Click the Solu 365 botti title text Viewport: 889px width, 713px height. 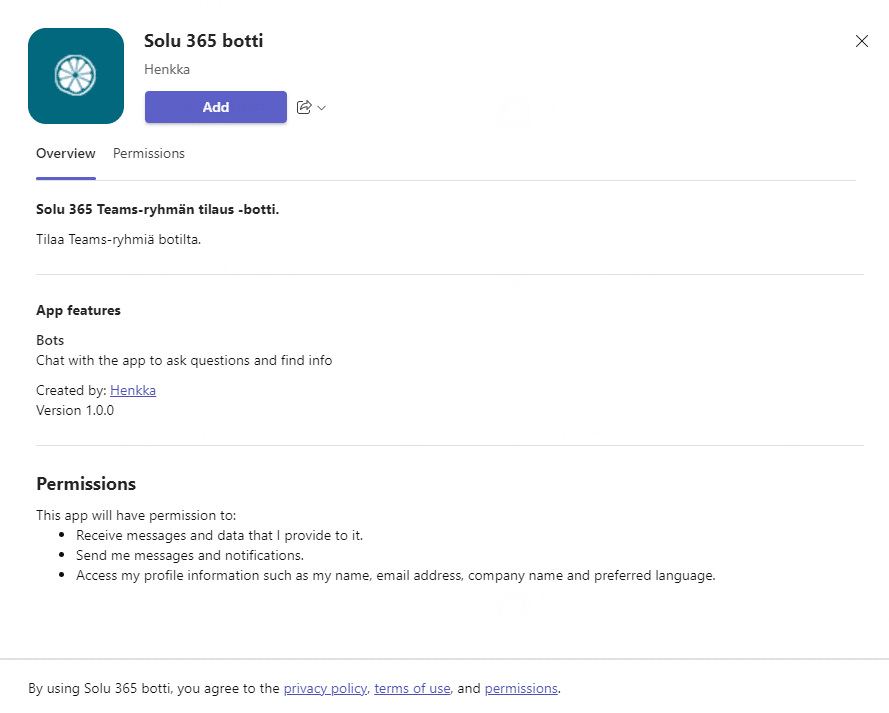[203, 41]
